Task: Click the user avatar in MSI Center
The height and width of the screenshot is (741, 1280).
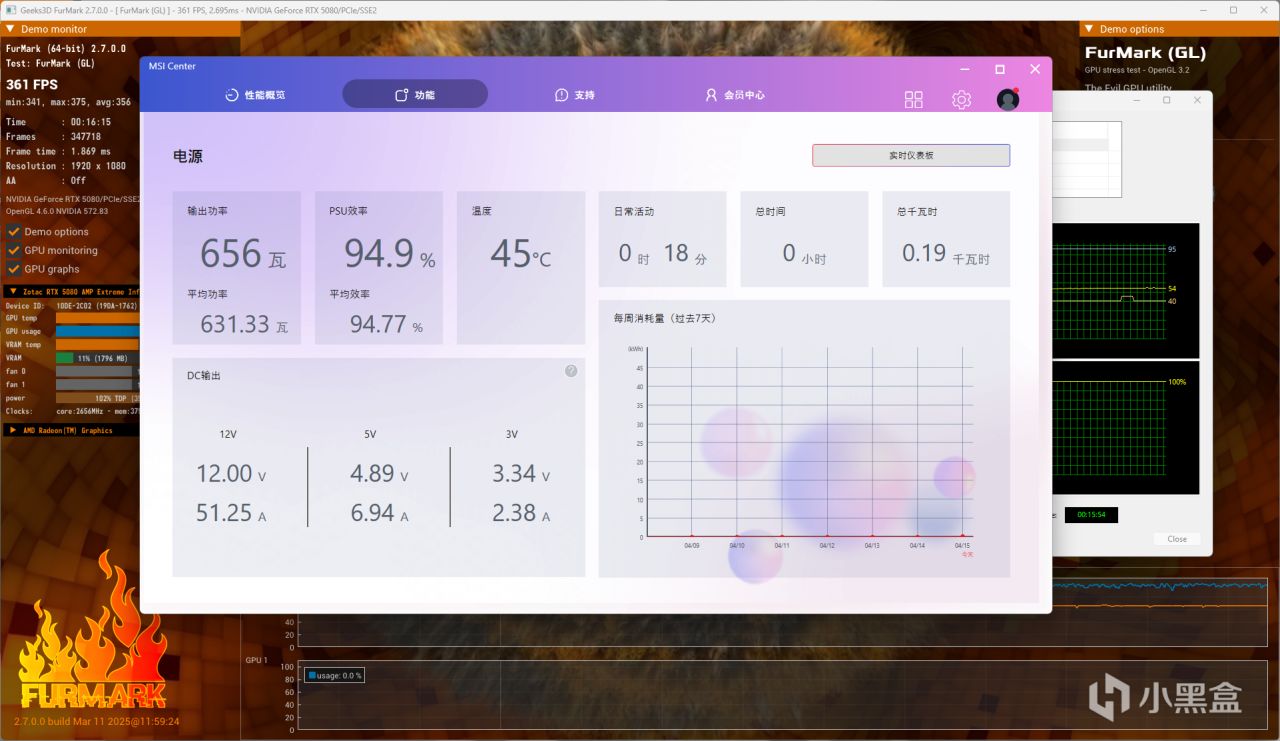Action: click(x=1008, y=99)
